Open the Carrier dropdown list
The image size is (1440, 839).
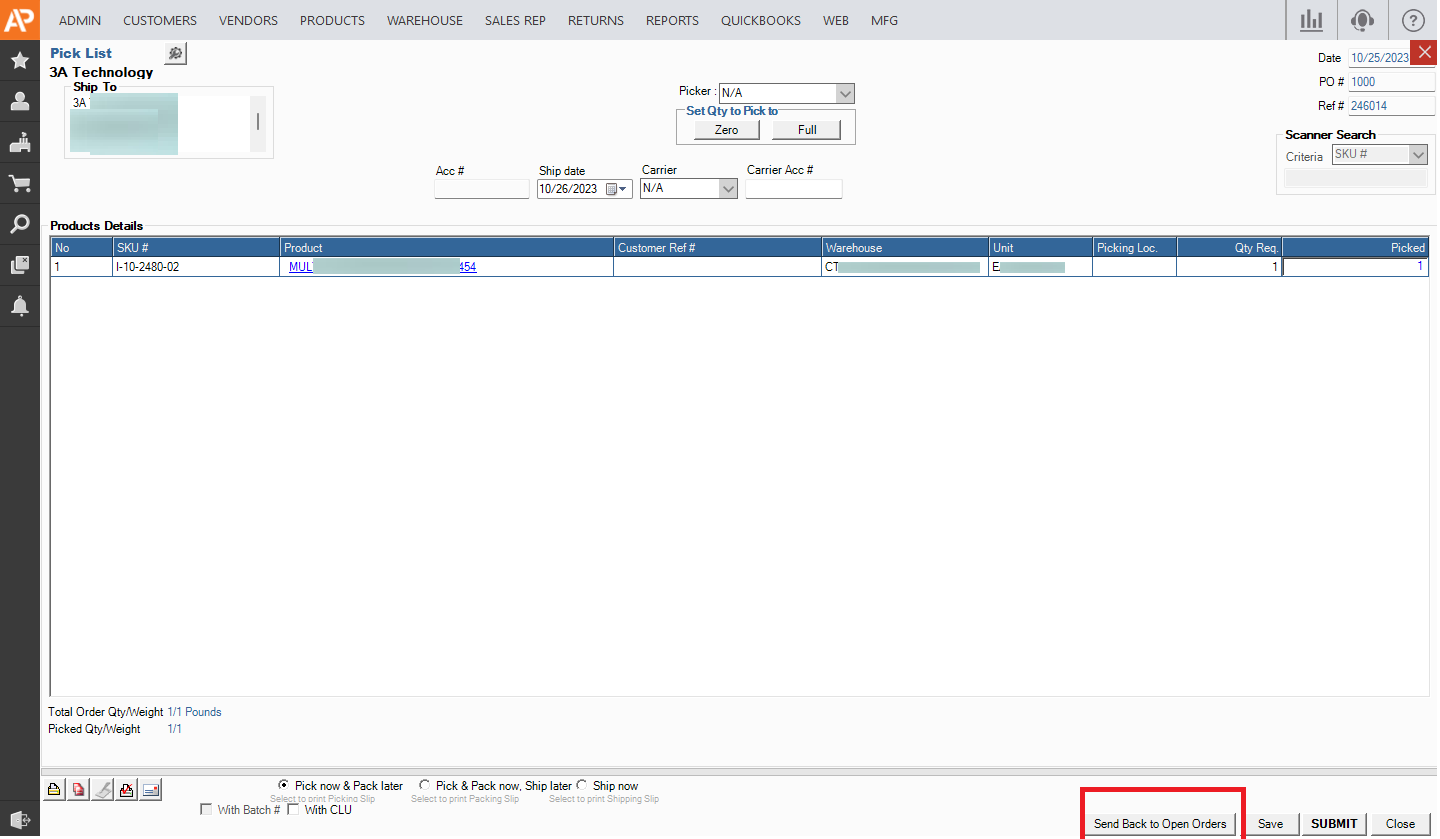tap(728, 188)
